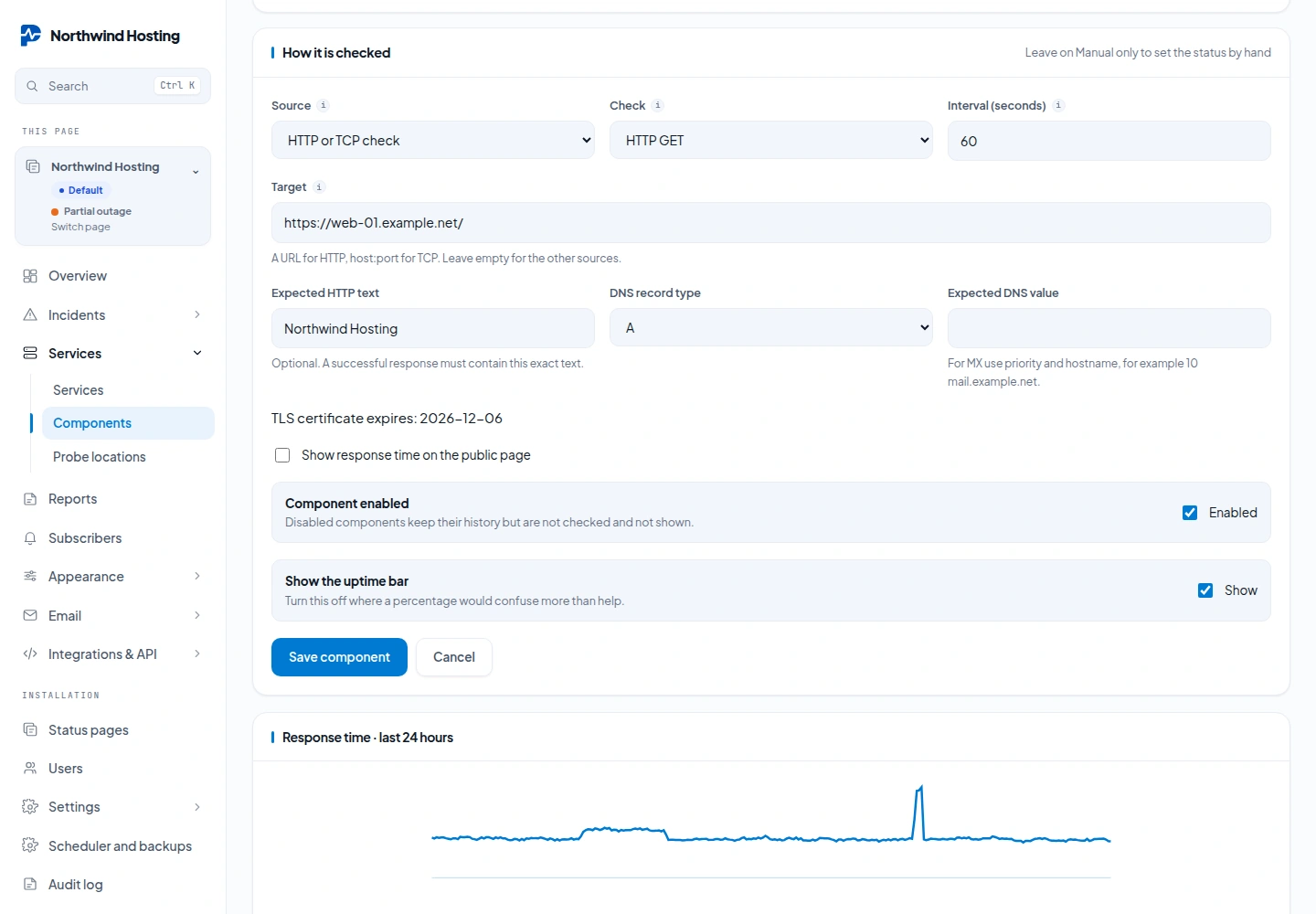This screenshot has height=914, width=1316.
Task: Click the info icon beside Target
Action: pyautogui.click(x=319, y=186)
